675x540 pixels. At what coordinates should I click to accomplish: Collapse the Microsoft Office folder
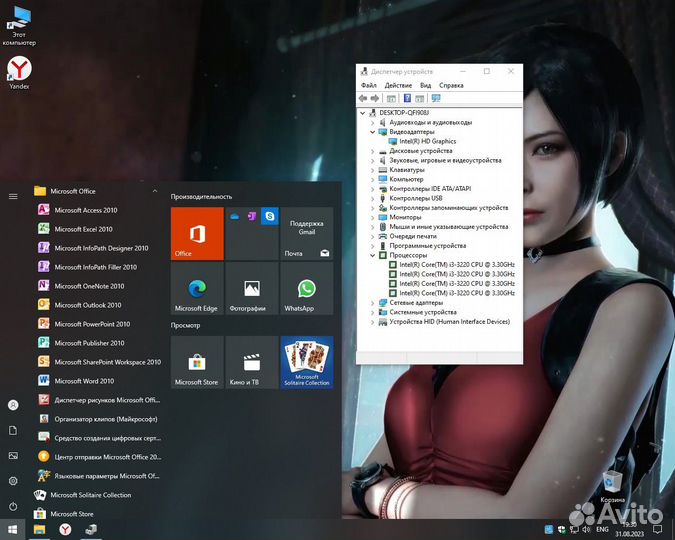(155, 191)
